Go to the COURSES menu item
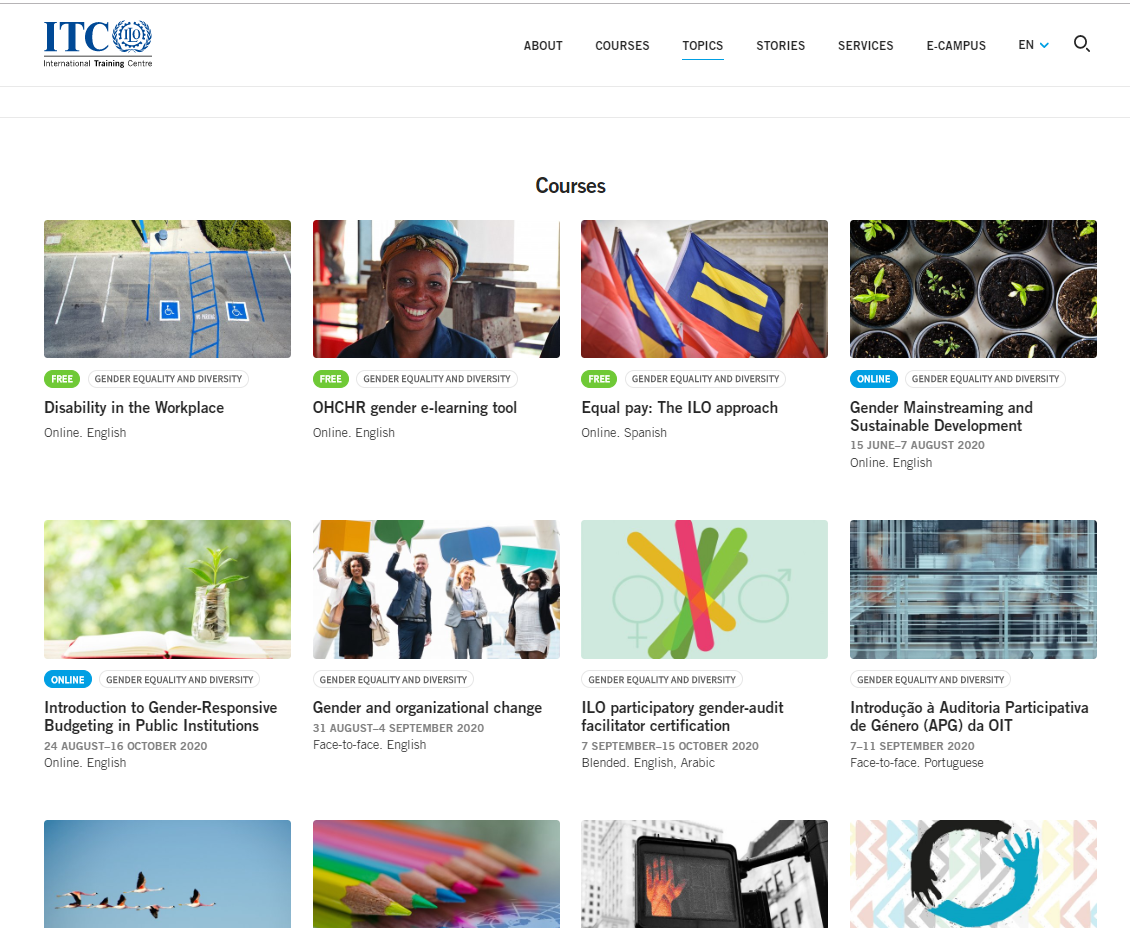1130x928 pixels. point(622,46)
